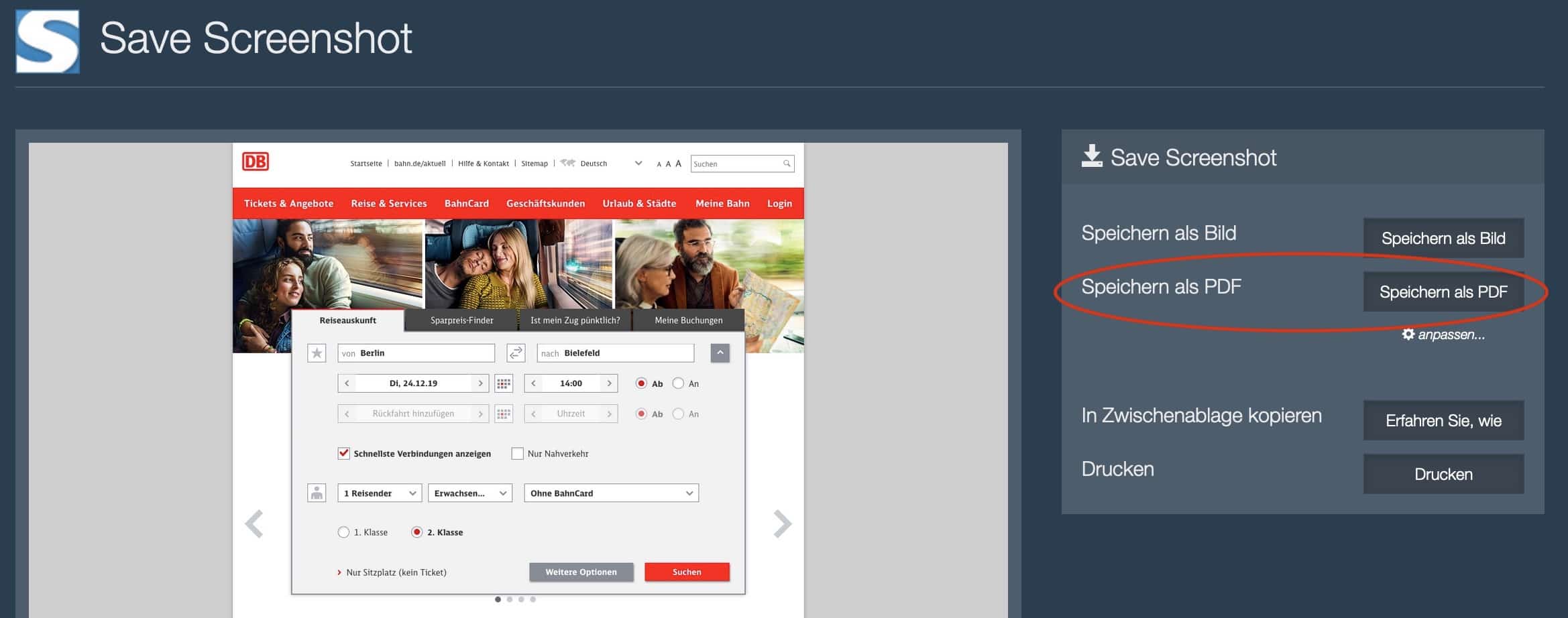Click the von Berlin input field
This screenshot has height=618, width=1568.
416,353
